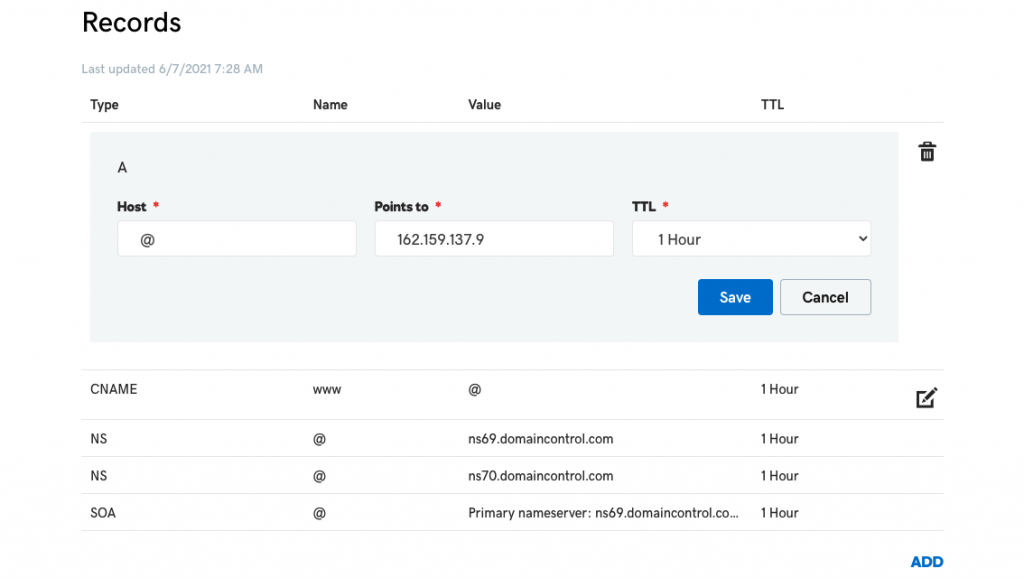Click the TTL column header
The image size is (1024, 578).
(x=772, y=104)
